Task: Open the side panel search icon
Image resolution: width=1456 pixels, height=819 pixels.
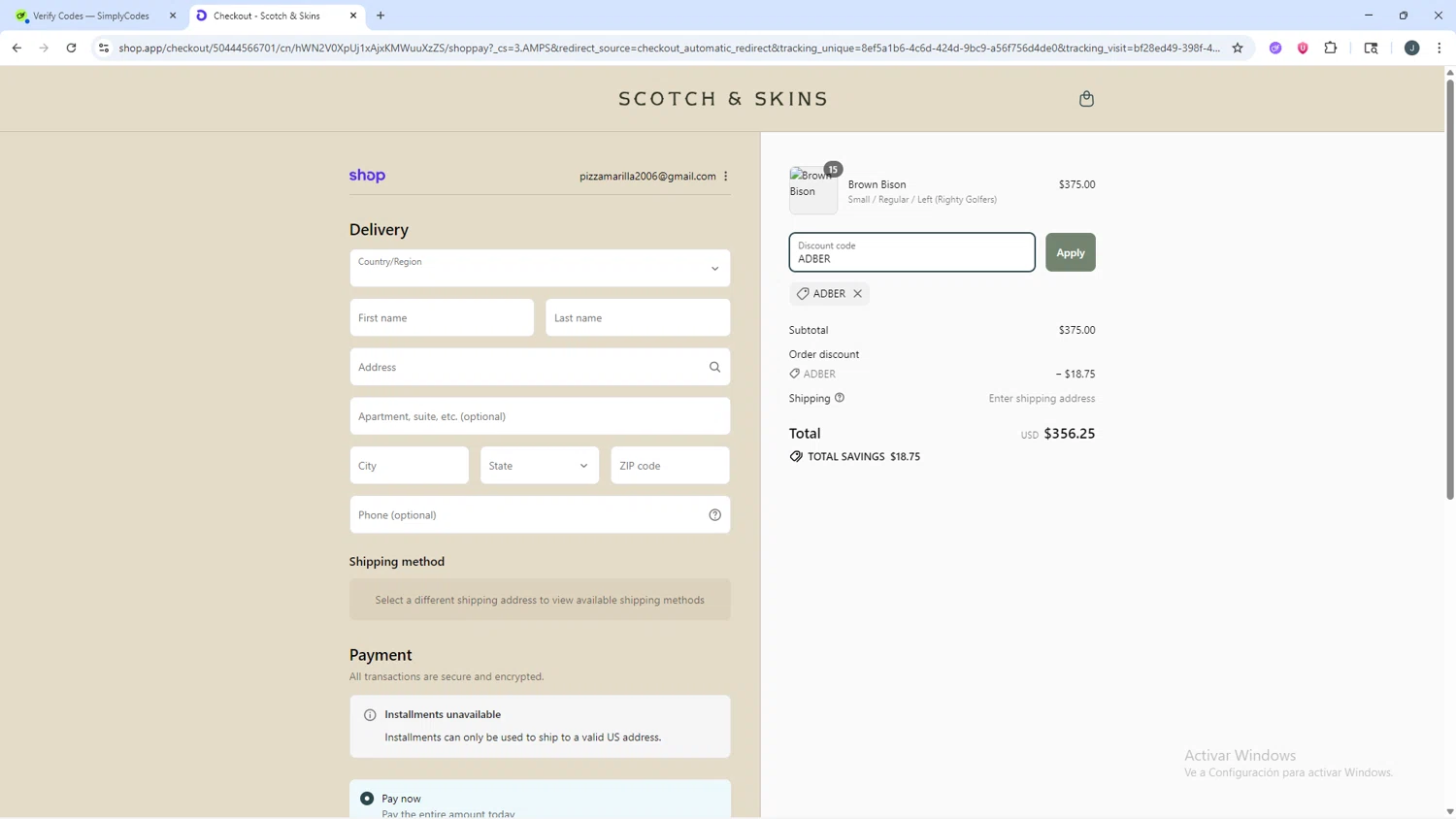Action: (x=1371, y=48)
